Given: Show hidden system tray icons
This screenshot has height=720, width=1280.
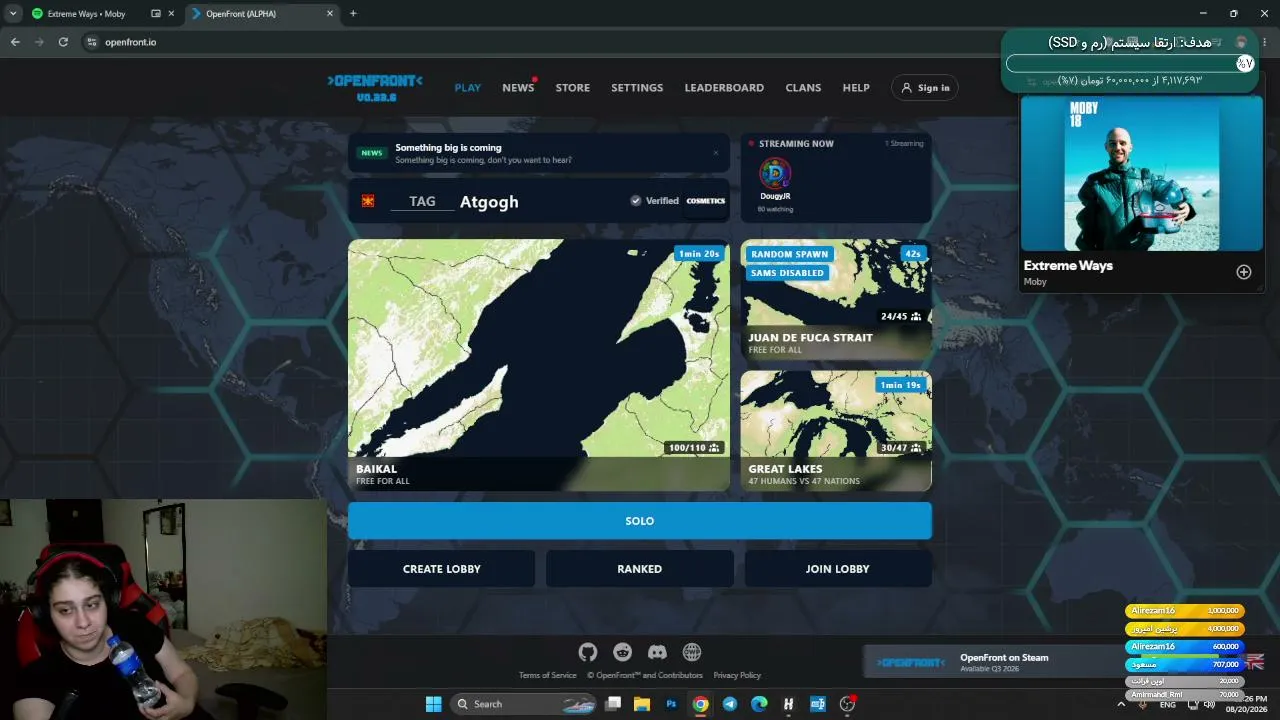Looking at the screenshot, I should click(1120, 704).
